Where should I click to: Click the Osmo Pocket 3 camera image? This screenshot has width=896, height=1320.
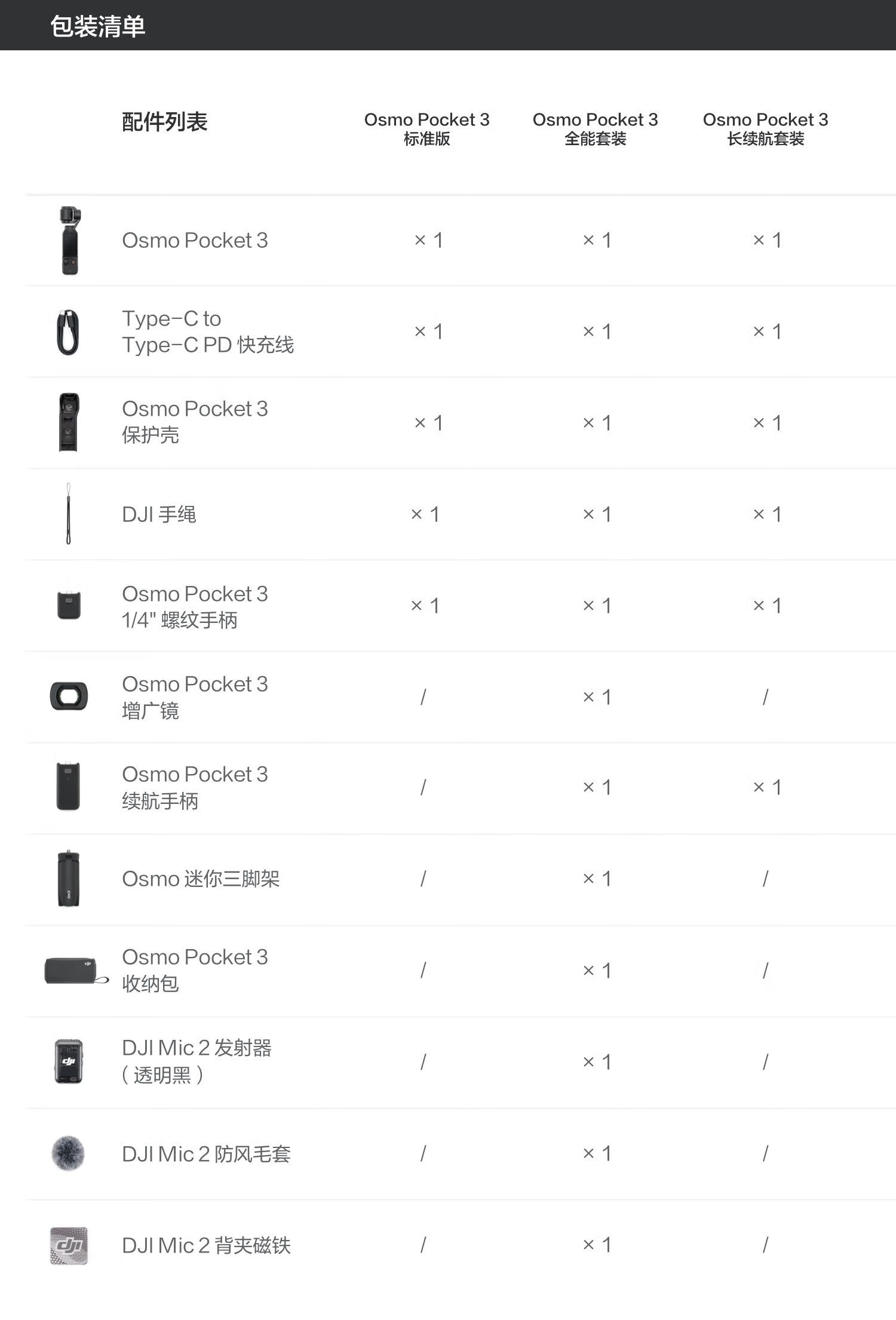tap(70, 241)
